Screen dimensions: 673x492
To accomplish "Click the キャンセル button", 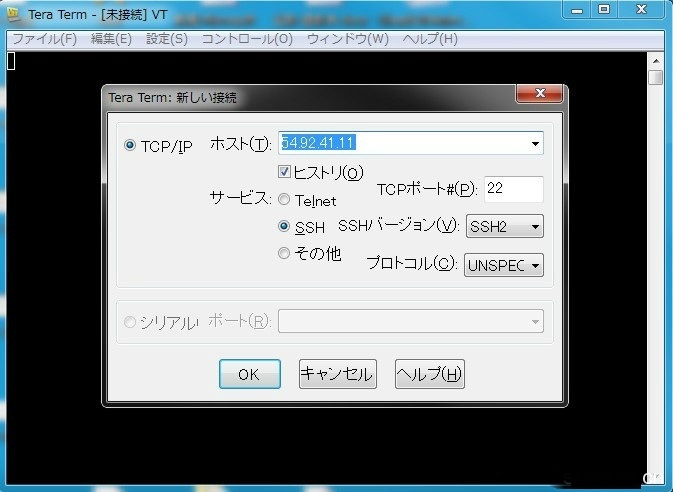I will tap(337, 374).
